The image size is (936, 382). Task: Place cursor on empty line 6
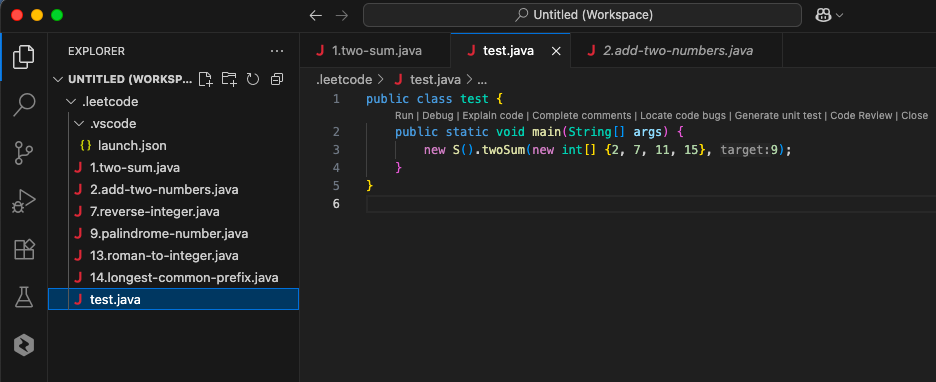point(651,204)
